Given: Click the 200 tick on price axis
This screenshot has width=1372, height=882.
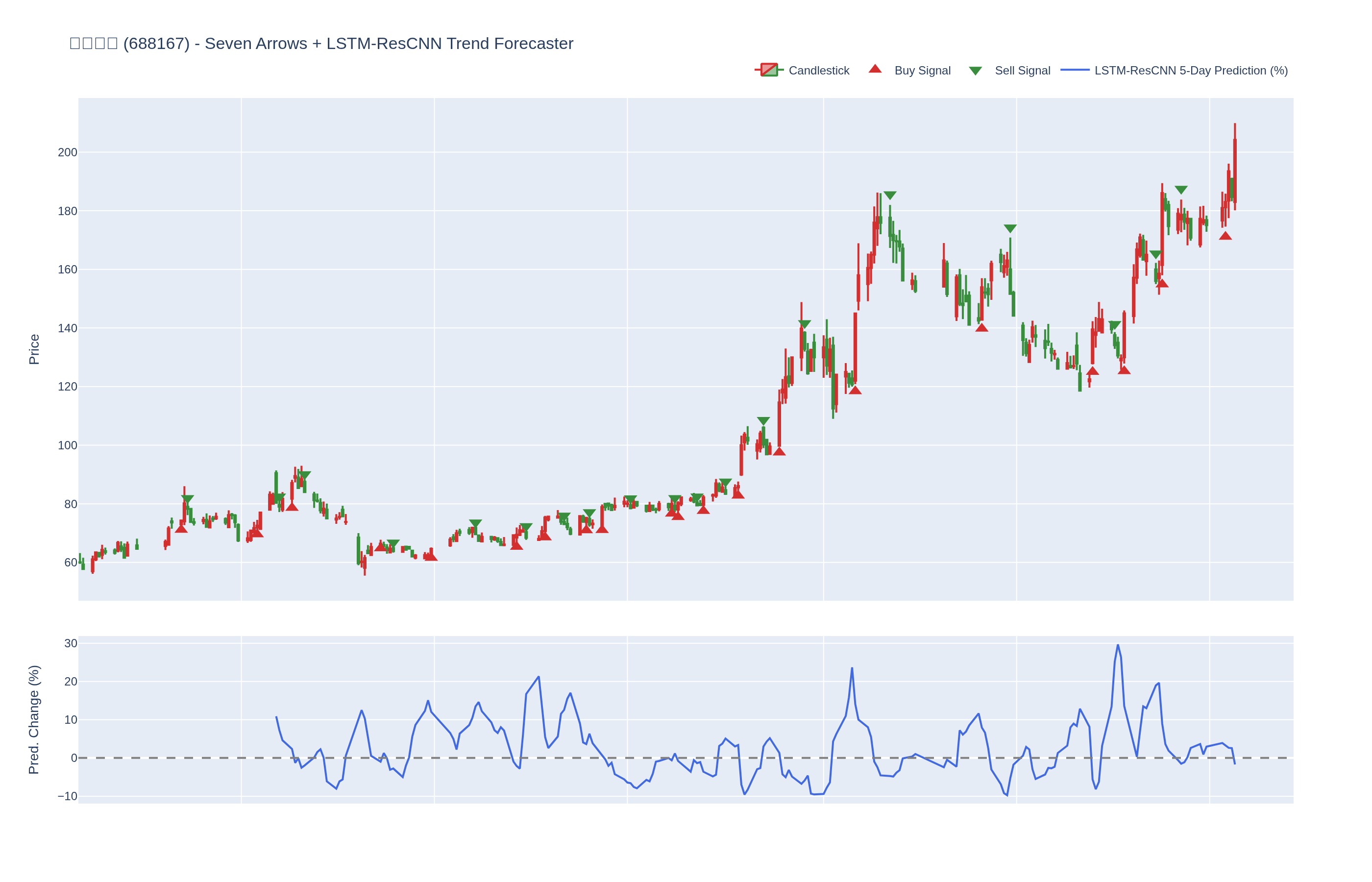Looking at the screenshot, I should pyautogui.click(x=67, y=152).
